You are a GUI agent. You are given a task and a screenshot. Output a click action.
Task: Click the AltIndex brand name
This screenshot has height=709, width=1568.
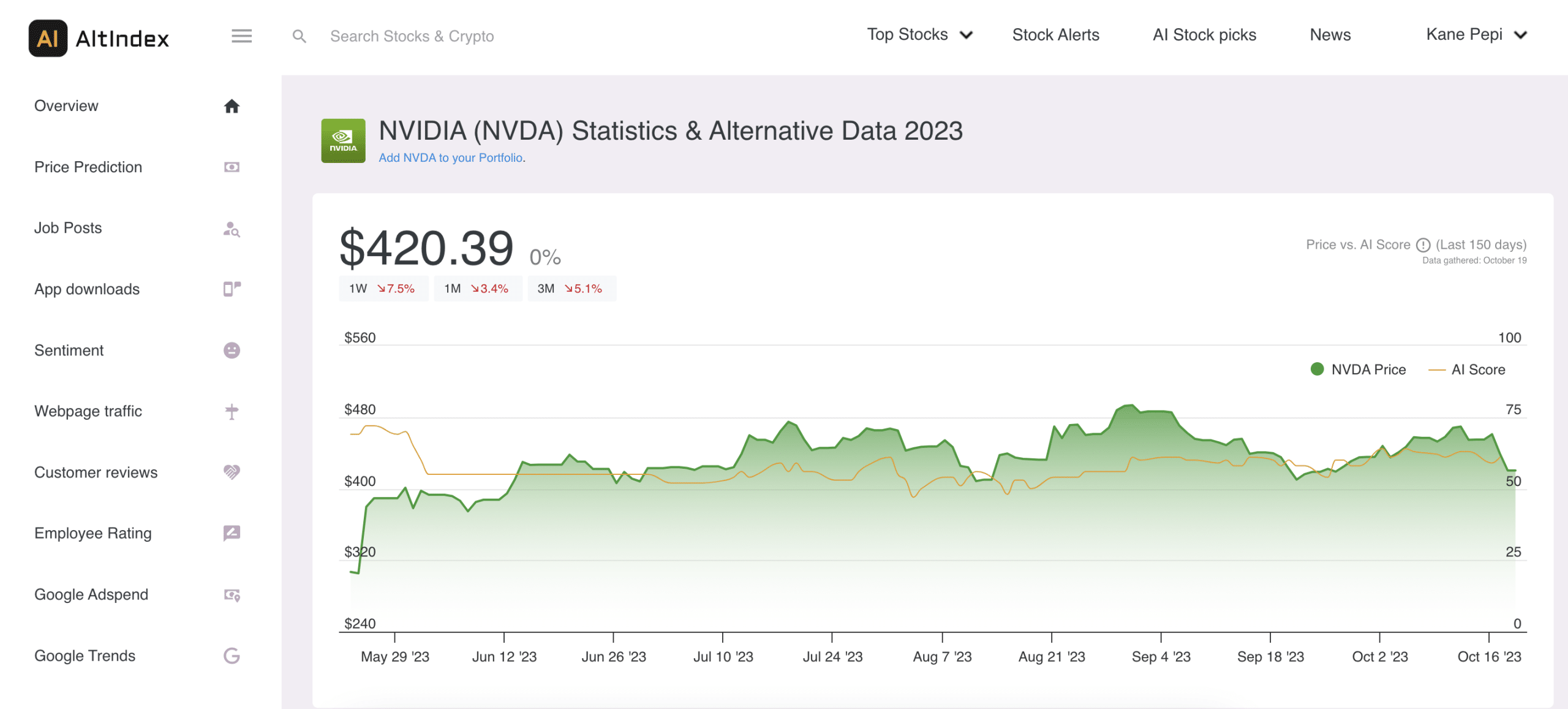coord(122,39)
